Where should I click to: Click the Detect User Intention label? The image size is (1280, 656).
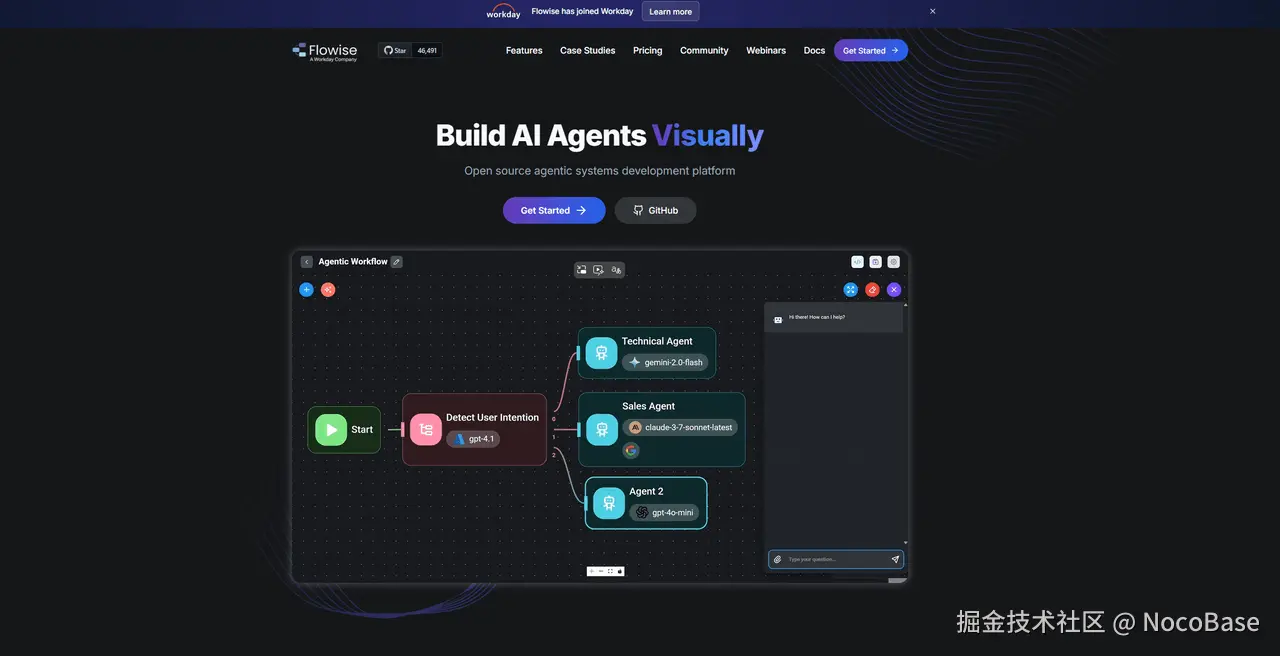(492, 417)
